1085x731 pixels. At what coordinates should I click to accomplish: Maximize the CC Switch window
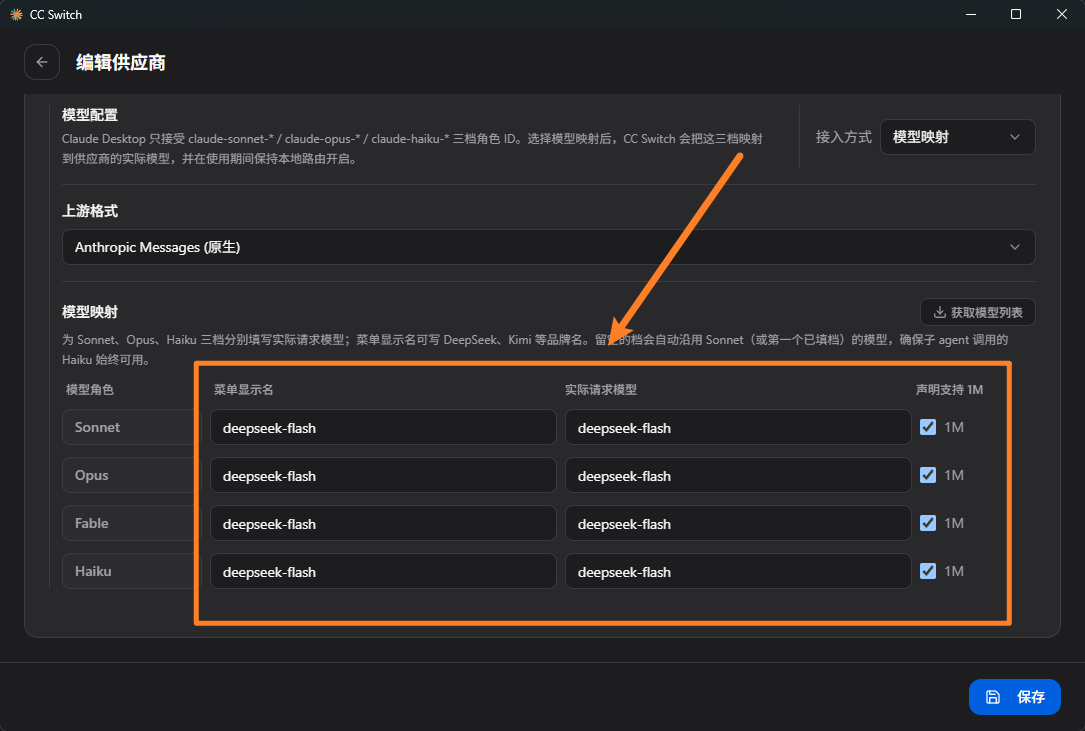point(1016,15)
